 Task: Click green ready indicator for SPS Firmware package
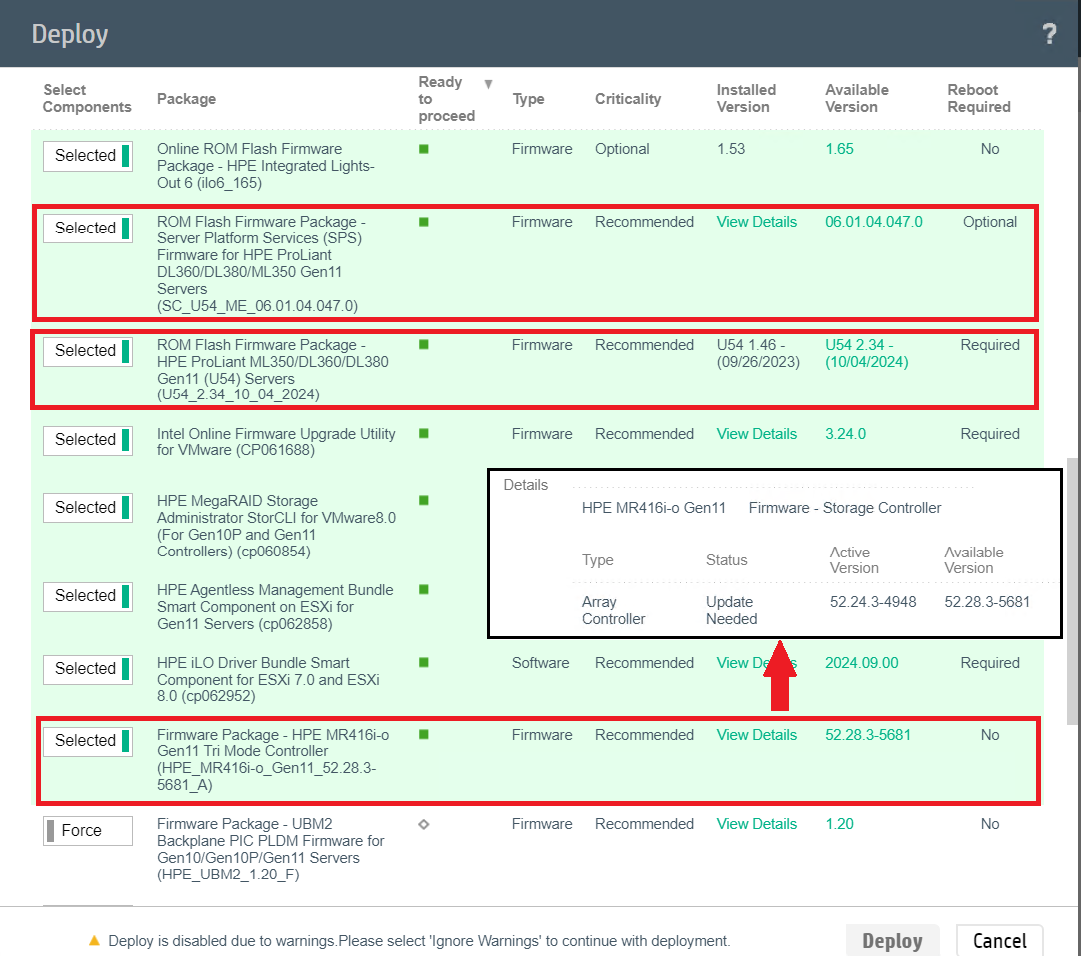[424, 222]
